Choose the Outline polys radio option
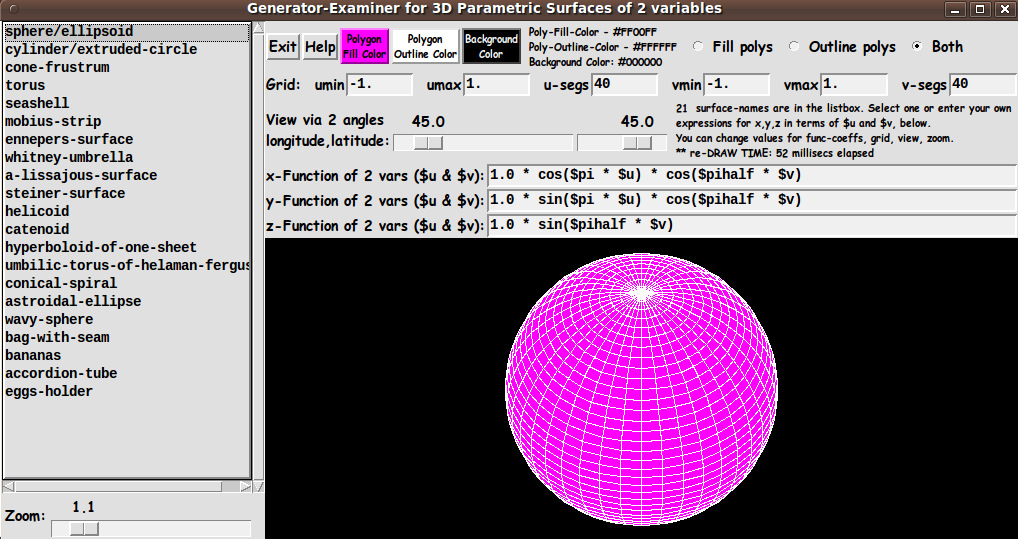 click(x=794, y=47)
